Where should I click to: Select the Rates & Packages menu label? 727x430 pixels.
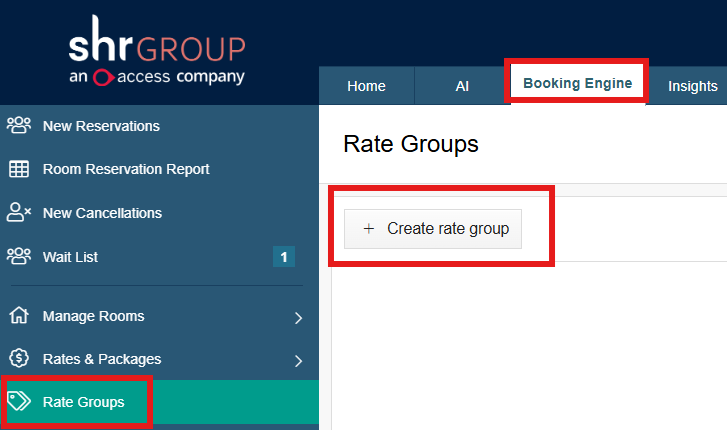point(102,359)
